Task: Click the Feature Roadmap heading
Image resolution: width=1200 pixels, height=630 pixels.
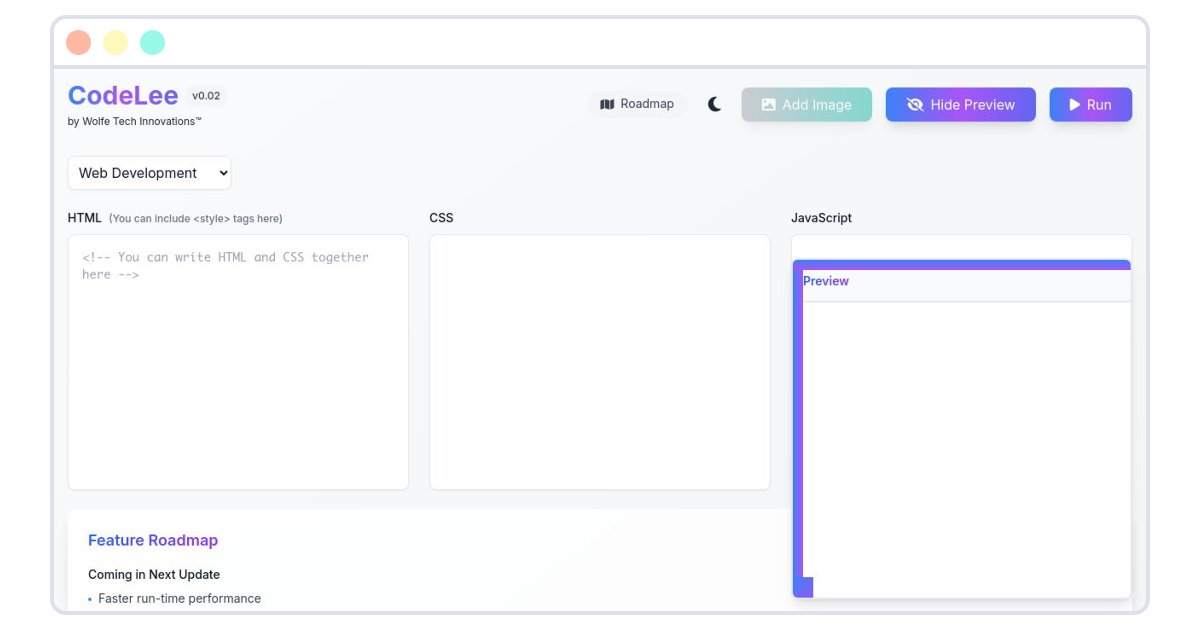Action: (153, 540)
